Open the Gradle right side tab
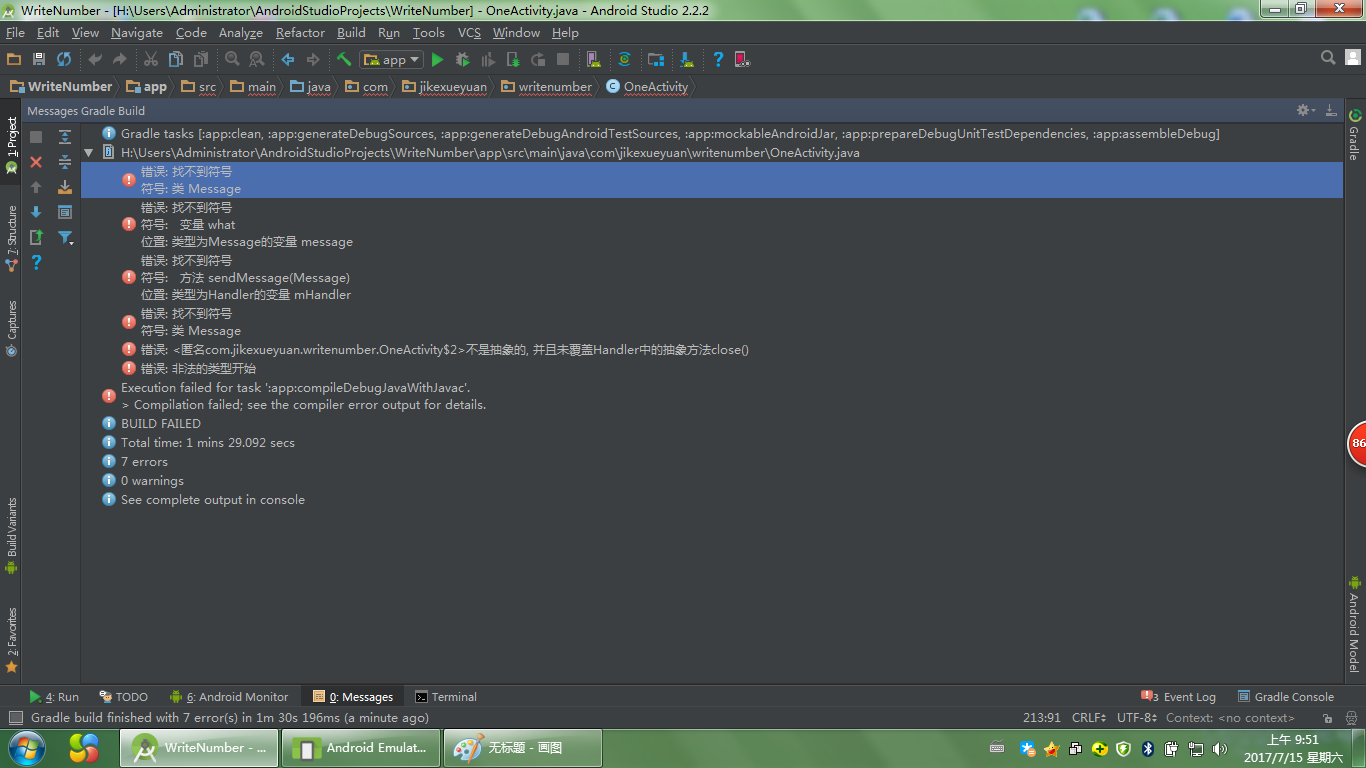1366x768 pixels. pos(1354,134)
